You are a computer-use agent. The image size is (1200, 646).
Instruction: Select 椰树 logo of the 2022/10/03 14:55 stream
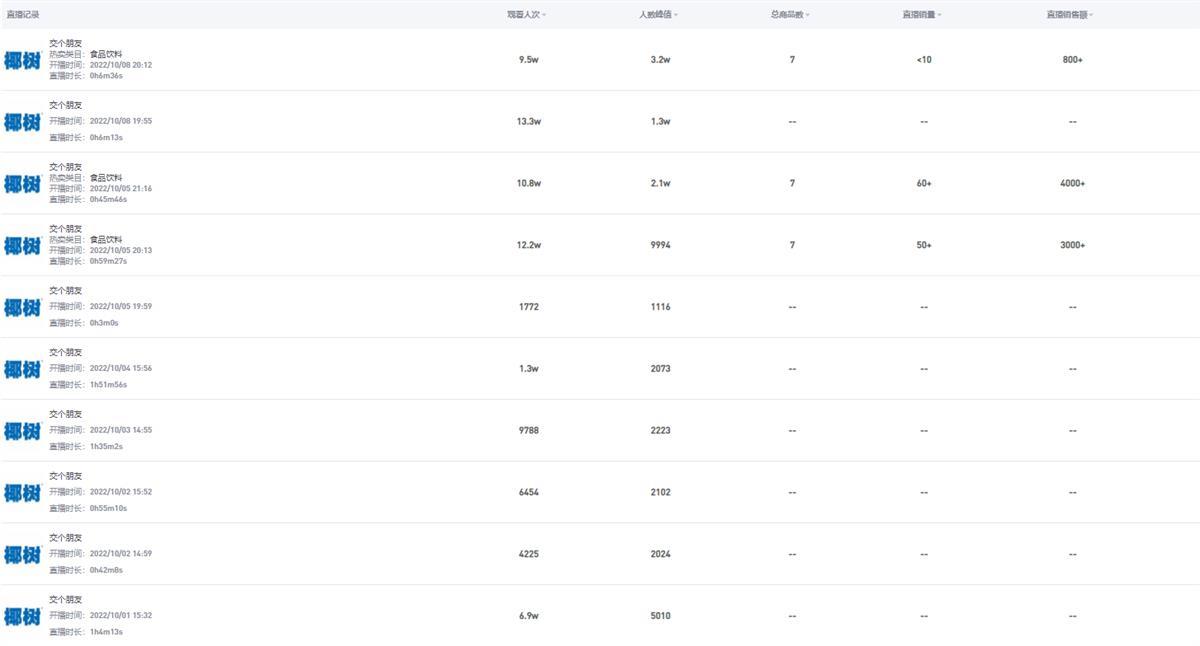pos(22,431)
